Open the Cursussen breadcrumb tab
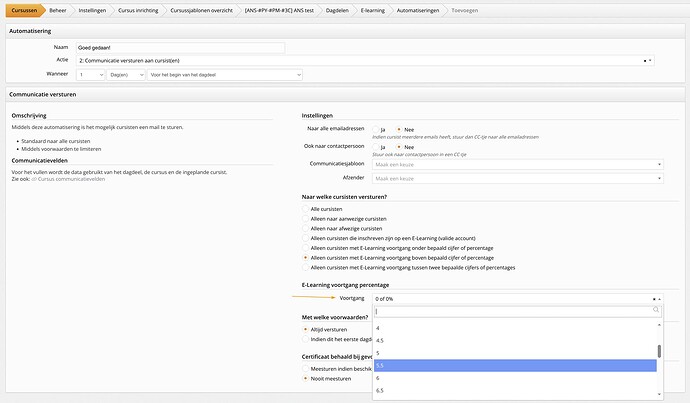The image size is (690, 403). [x=24, y=10]
